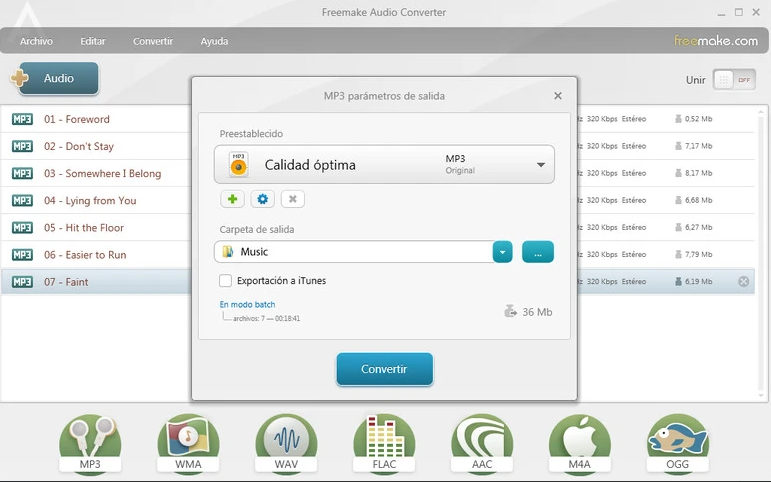Click Music folder icon in output field

click(228, 252)
